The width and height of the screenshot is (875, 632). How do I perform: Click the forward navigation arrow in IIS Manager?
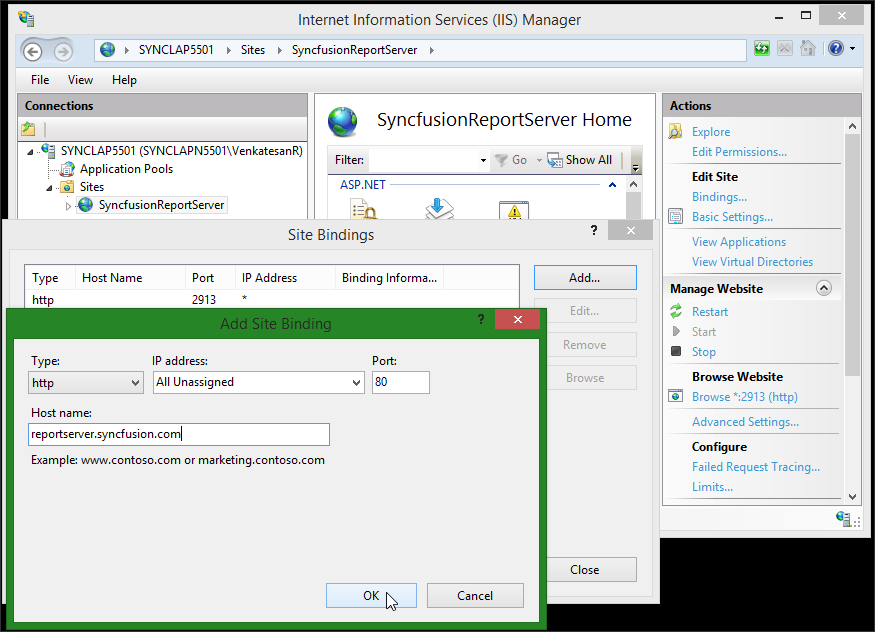[x=63, y=52]
